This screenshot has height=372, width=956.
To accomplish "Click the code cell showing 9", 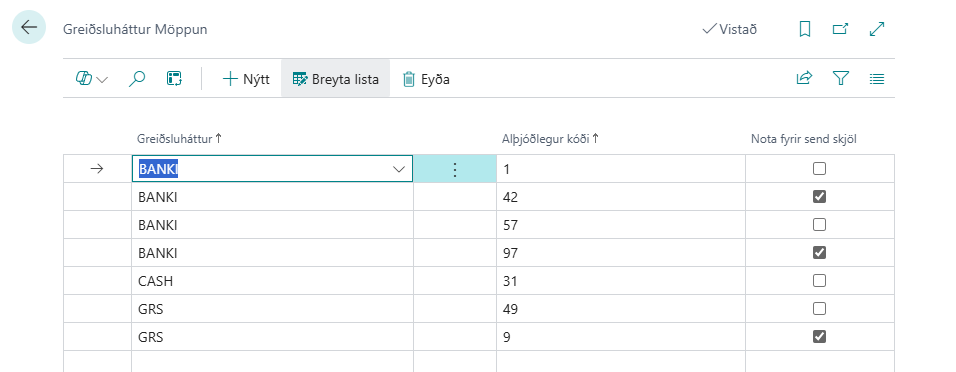I will pyautogui.click(x=621, y=337).
